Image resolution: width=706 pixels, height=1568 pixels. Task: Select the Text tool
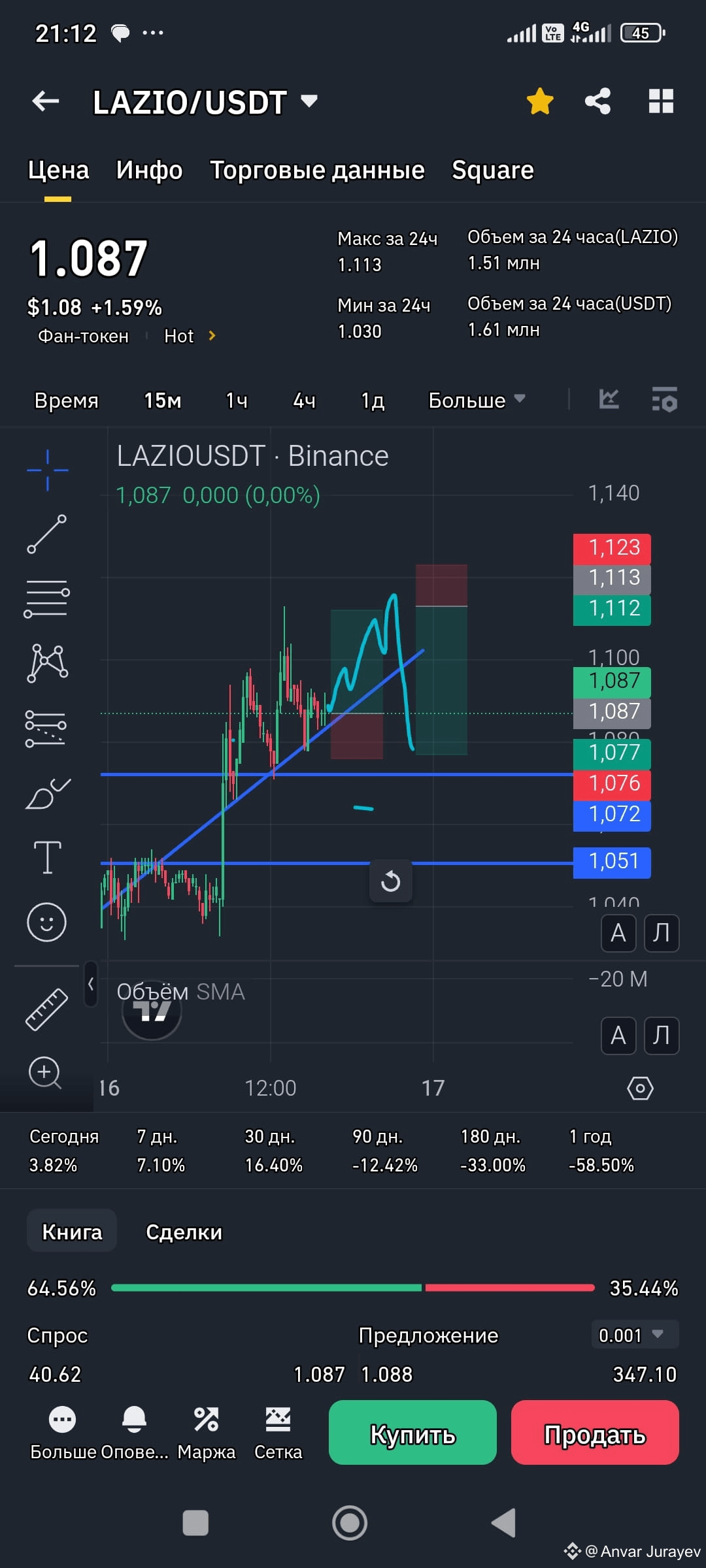tap(47, 857)
